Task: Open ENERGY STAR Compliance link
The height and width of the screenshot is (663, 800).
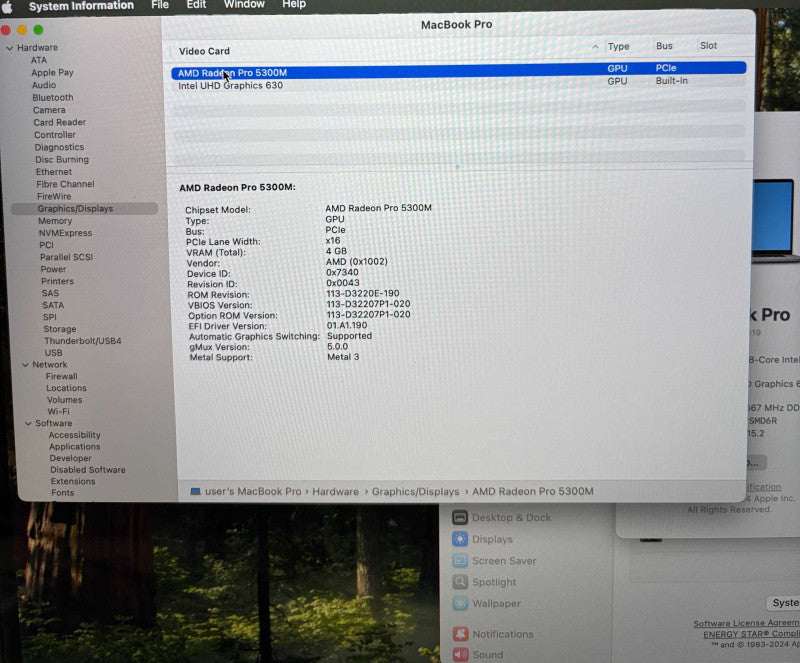Action: pos(751,634)
